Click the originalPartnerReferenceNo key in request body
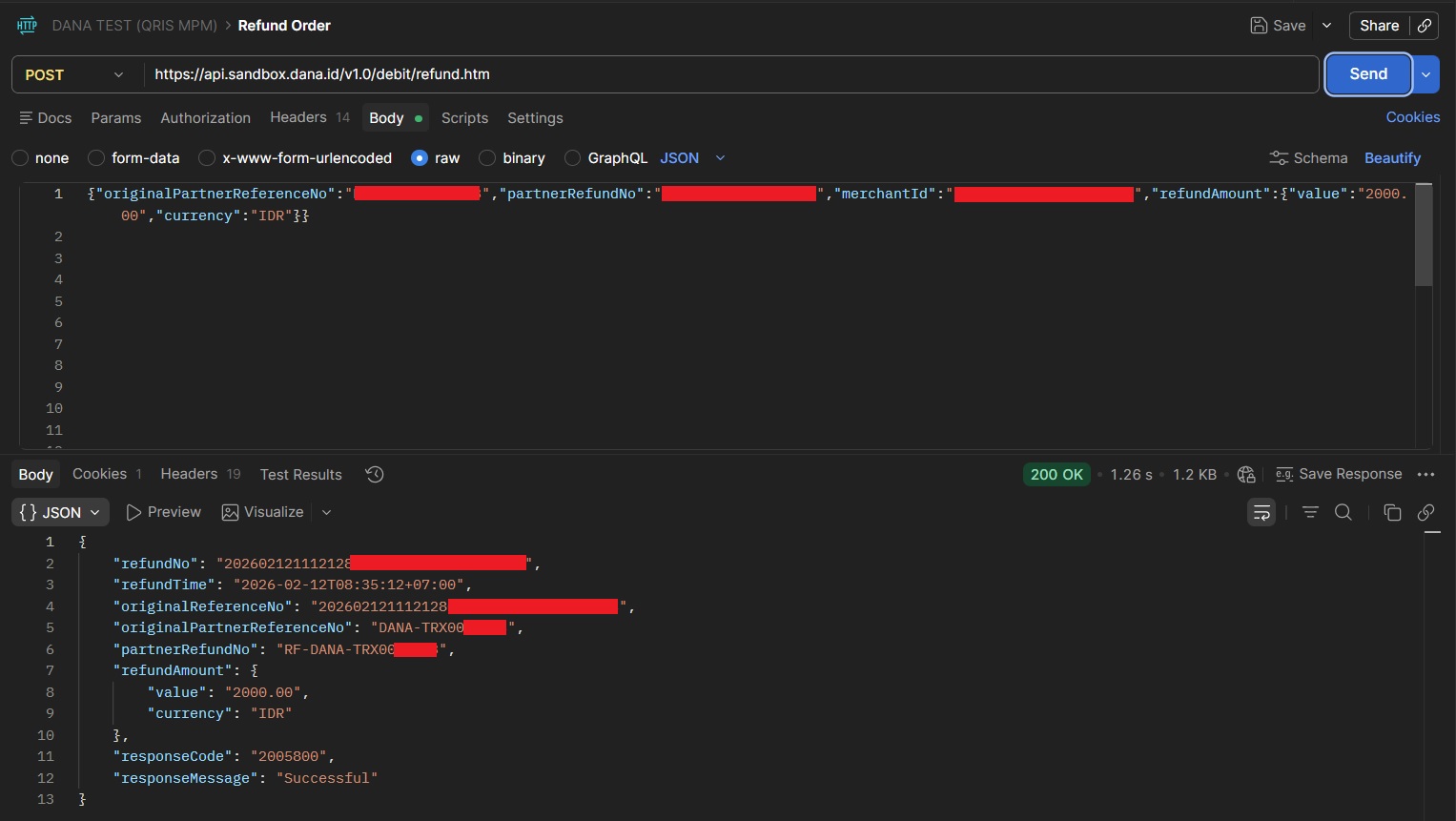The width and height of the screenshot is (1456, 821). coord(215,194)
